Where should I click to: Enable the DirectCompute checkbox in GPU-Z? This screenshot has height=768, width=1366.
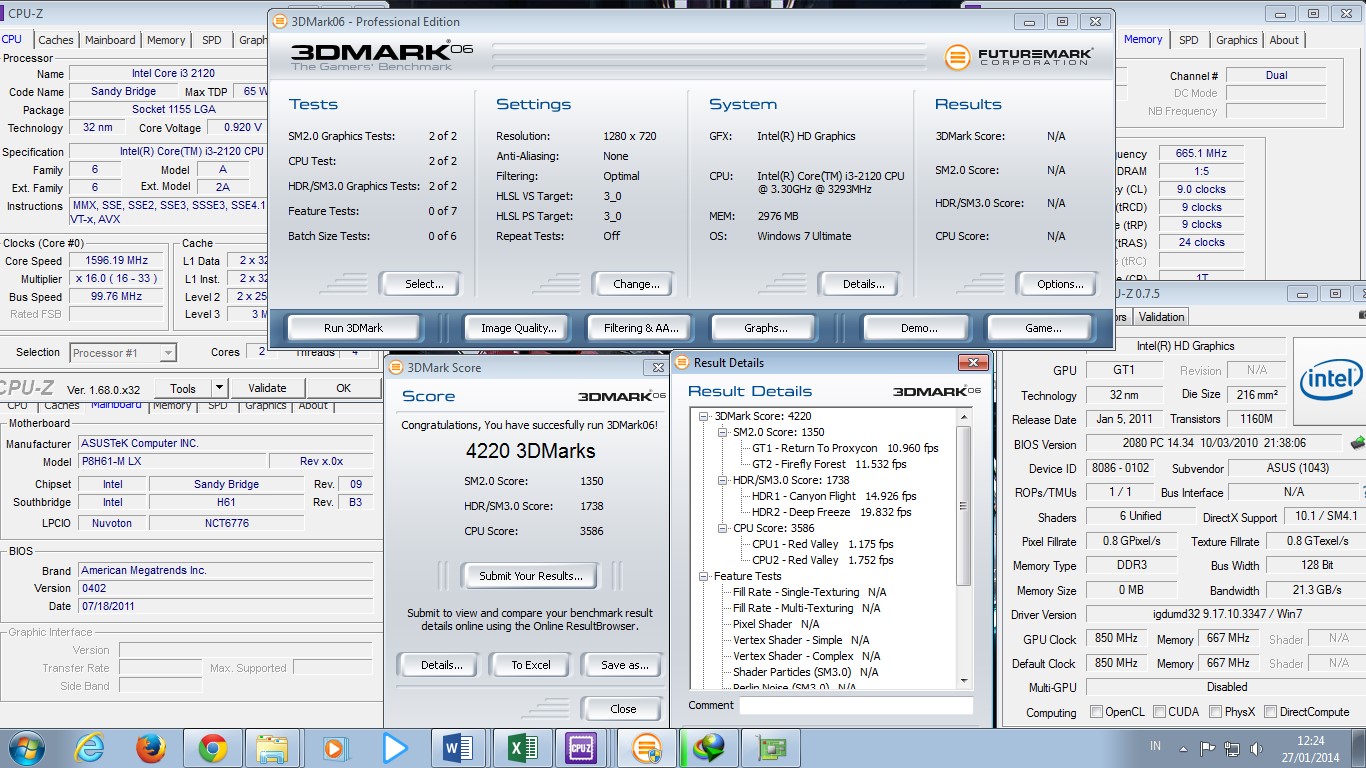point(1270,712)
